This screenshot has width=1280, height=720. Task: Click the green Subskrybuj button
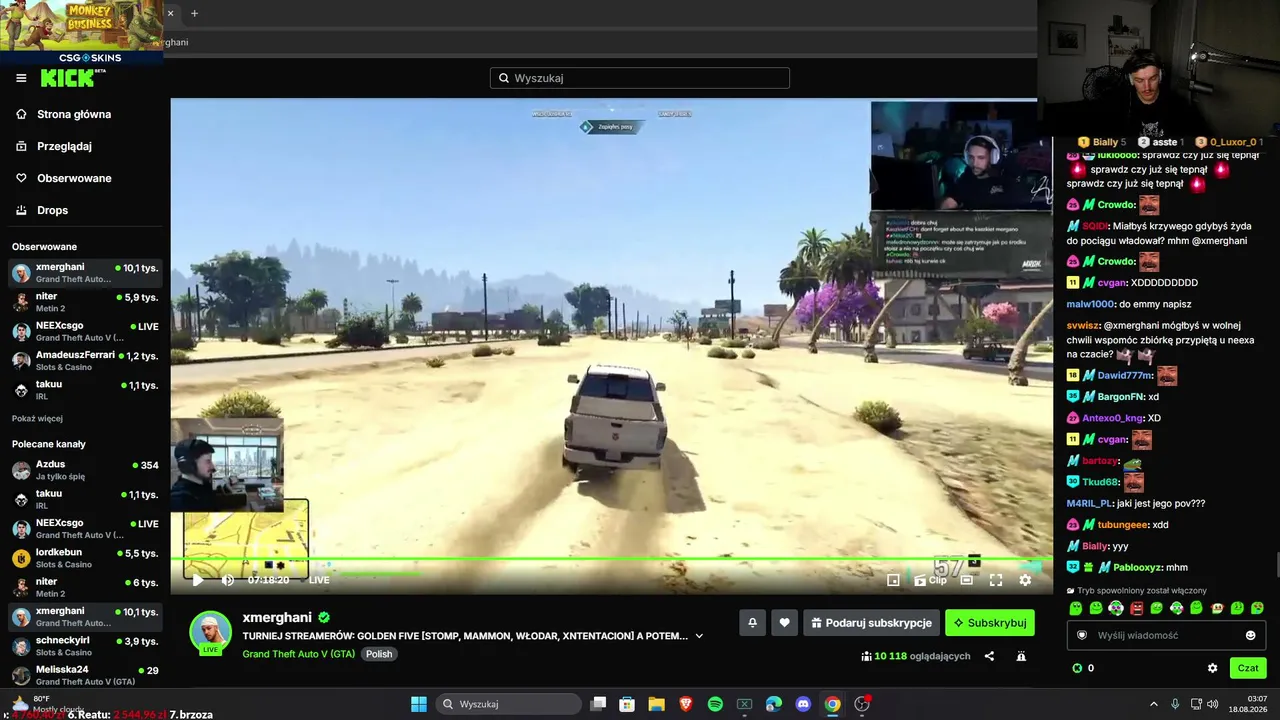click(x=990, y=623)
